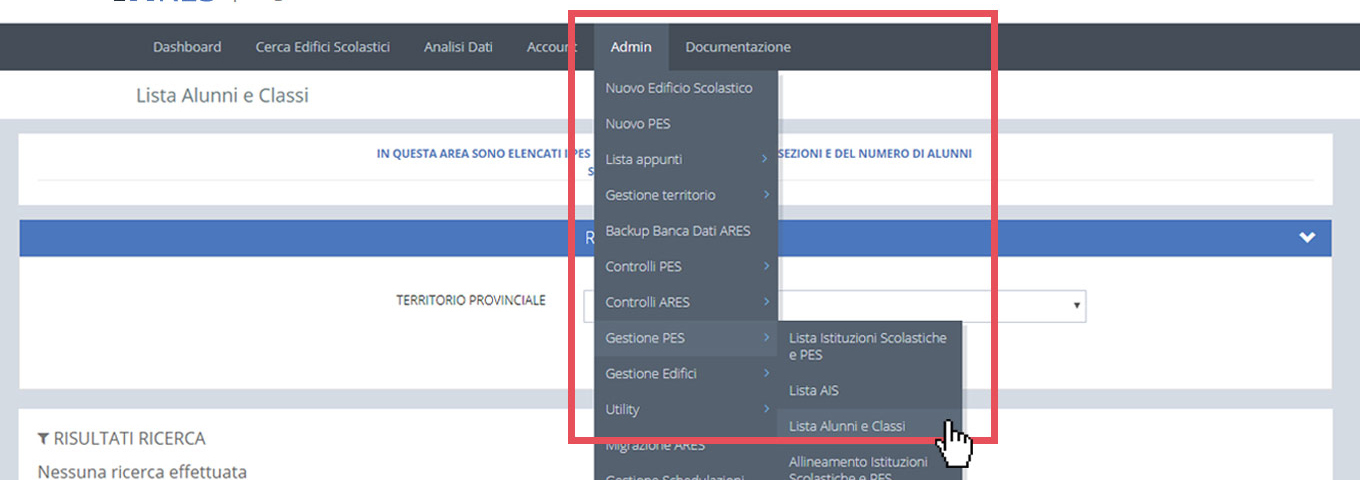The height and width of the screenshot is (480, 1360).
Task: Select Migrazione ARES menu entry
Action: [685, 445]
